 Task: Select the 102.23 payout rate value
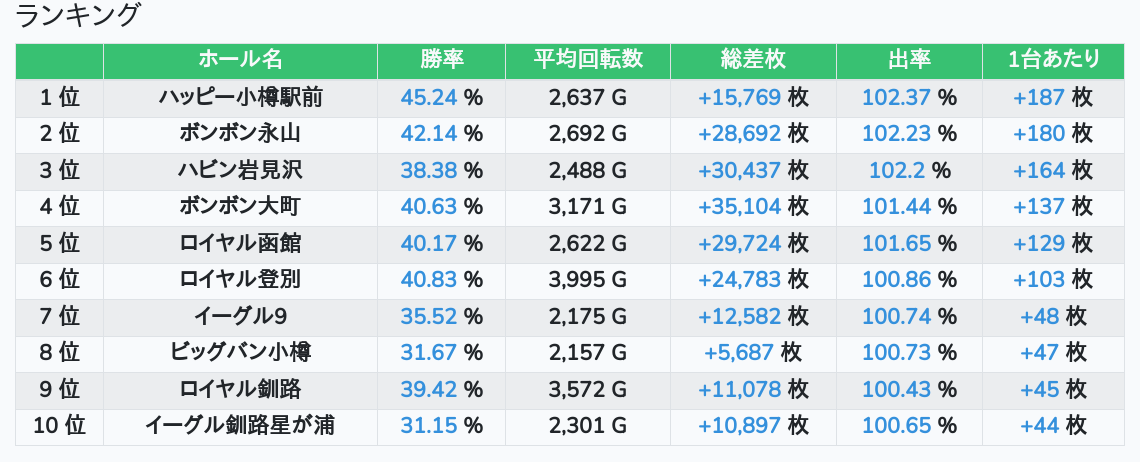[896, 134]
